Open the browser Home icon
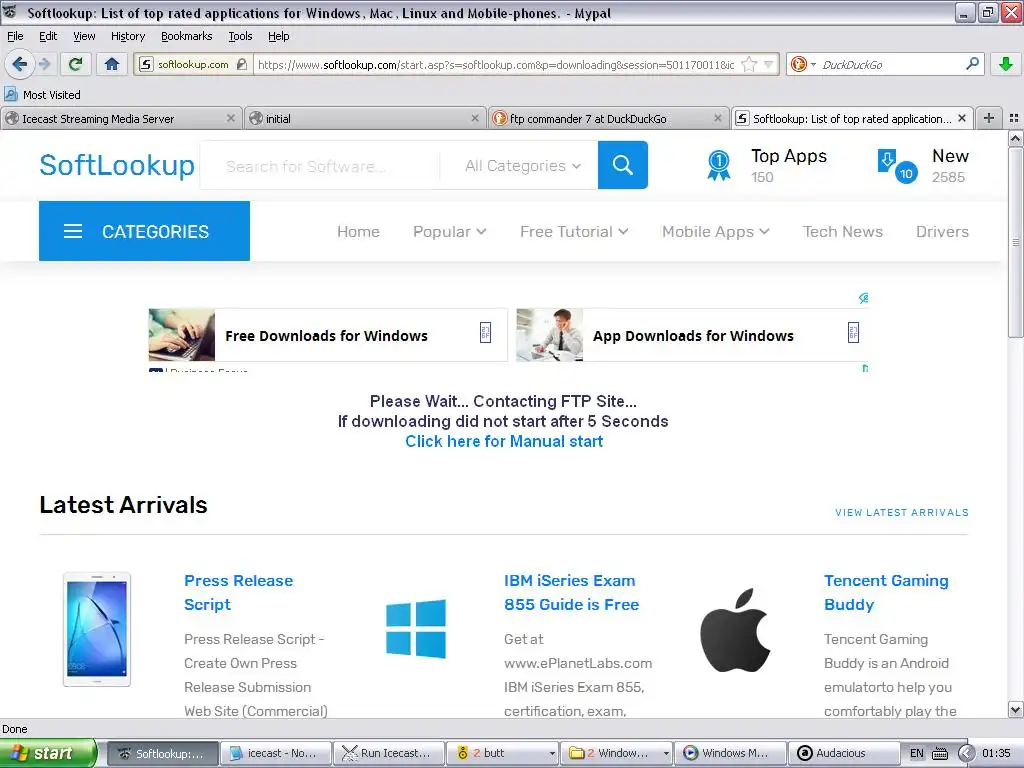 click(112, 64)
